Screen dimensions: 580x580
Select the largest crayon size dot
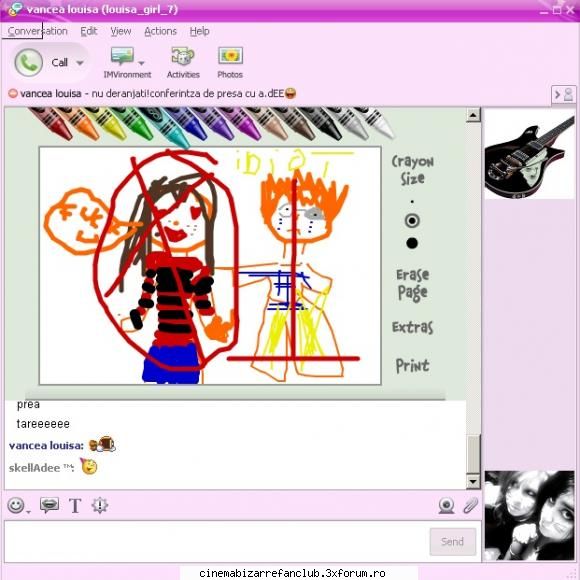pos(412,243)
